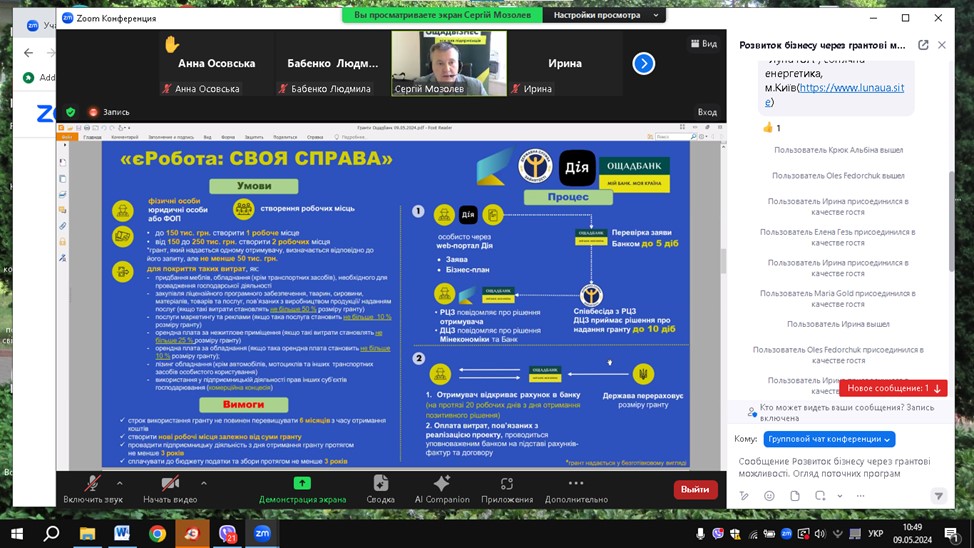Show next participants with blue arrow
The width and height of the screenshot is (974, 548).
pyautogui.click(x=644, y=63)
